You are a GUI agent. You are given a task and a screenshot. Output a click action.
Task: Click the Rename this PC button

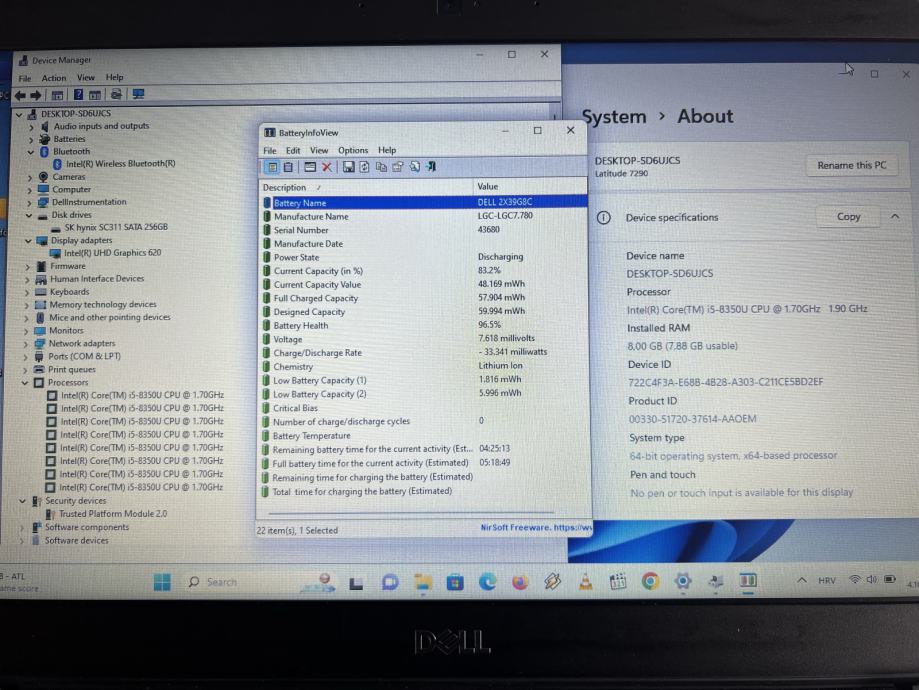(x=852, y=165)
